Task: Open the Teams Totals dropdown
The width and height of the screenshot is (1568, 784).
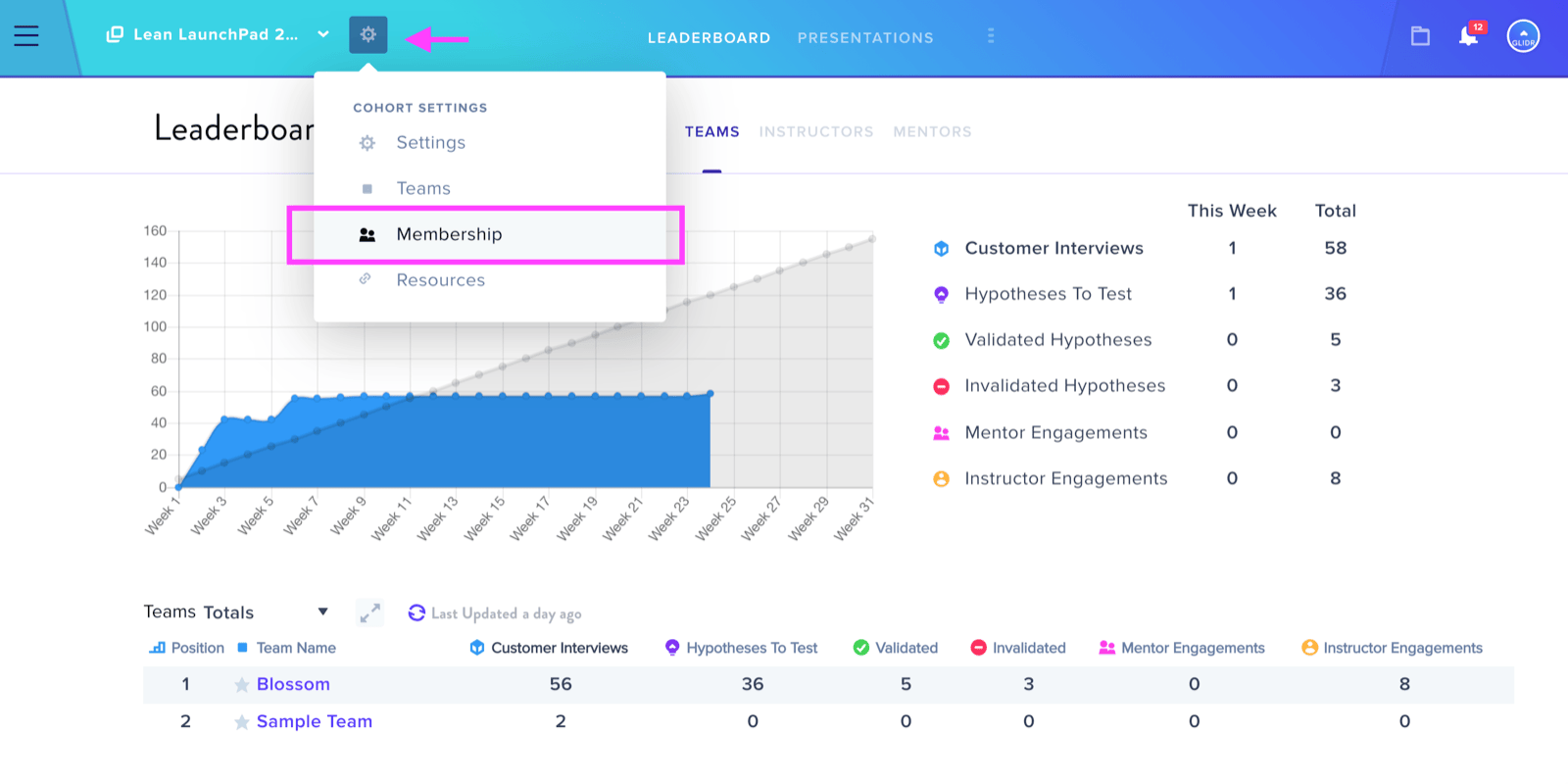Action: coord(322,612)
